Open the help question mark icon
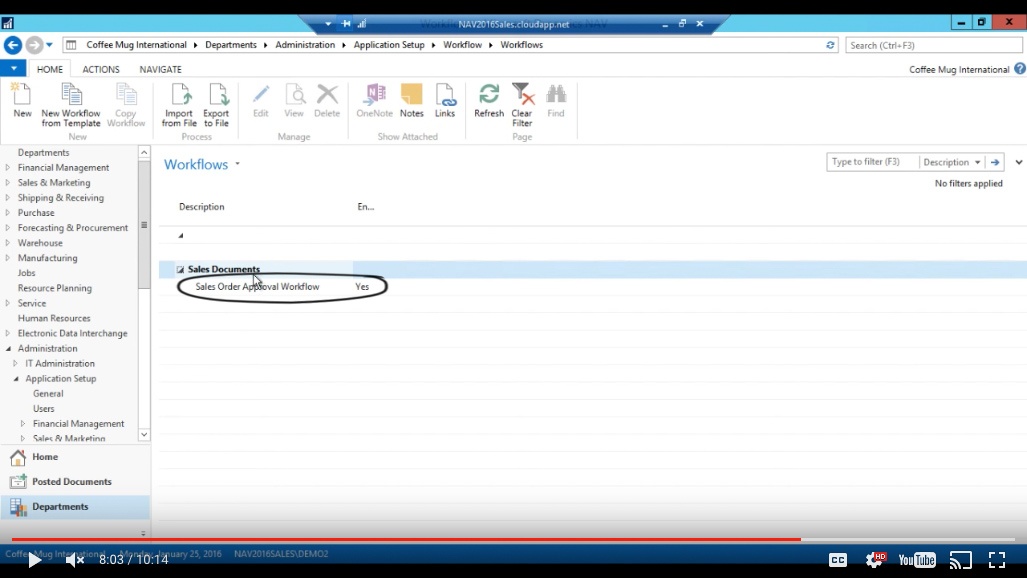 pos(1020,69)
